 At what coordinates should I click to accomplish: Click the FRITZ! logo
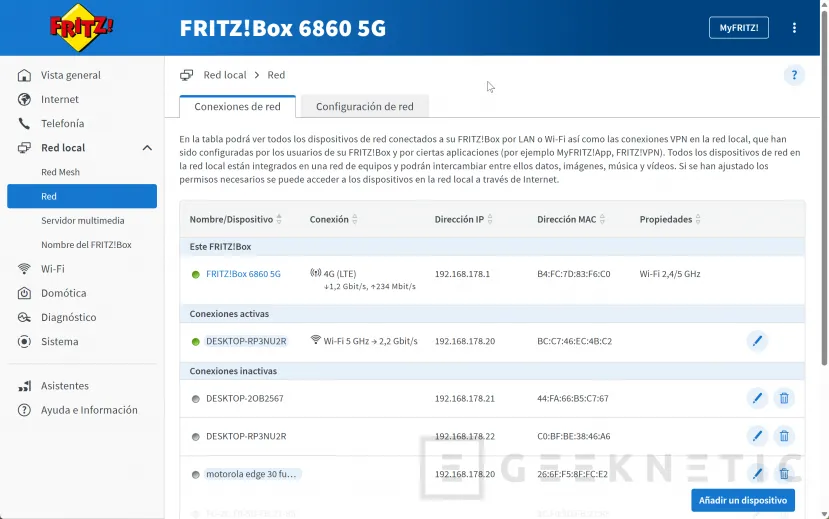tap(81, 27)
